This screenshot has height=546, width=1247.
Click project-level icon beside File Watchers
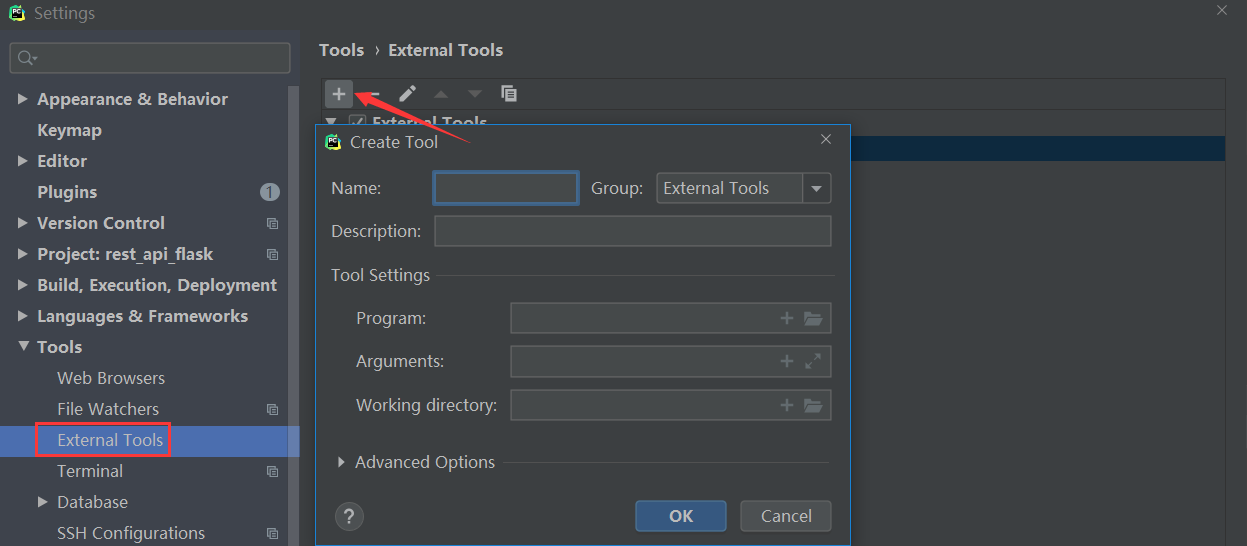click(272, 409)
